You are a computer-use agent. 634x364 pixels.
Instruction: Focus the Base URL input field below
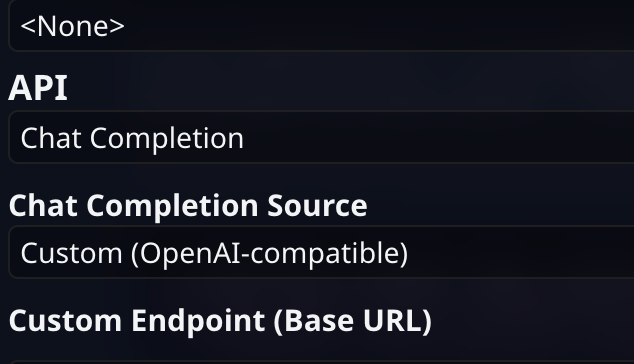(321, 362)
